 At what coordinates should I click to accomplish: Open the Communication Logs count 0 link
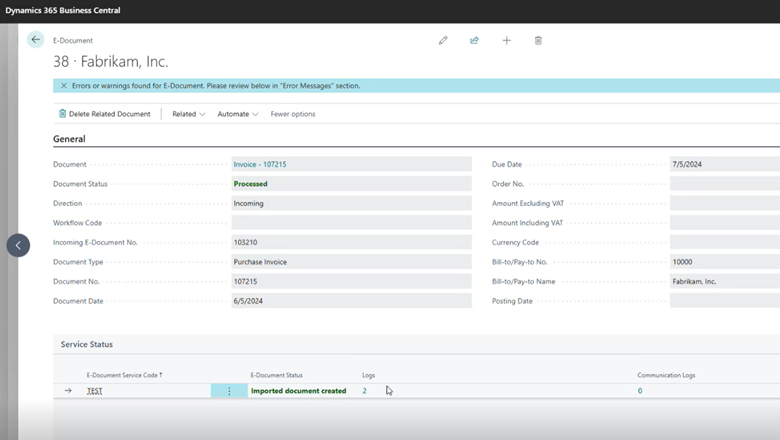click(640, 391)
